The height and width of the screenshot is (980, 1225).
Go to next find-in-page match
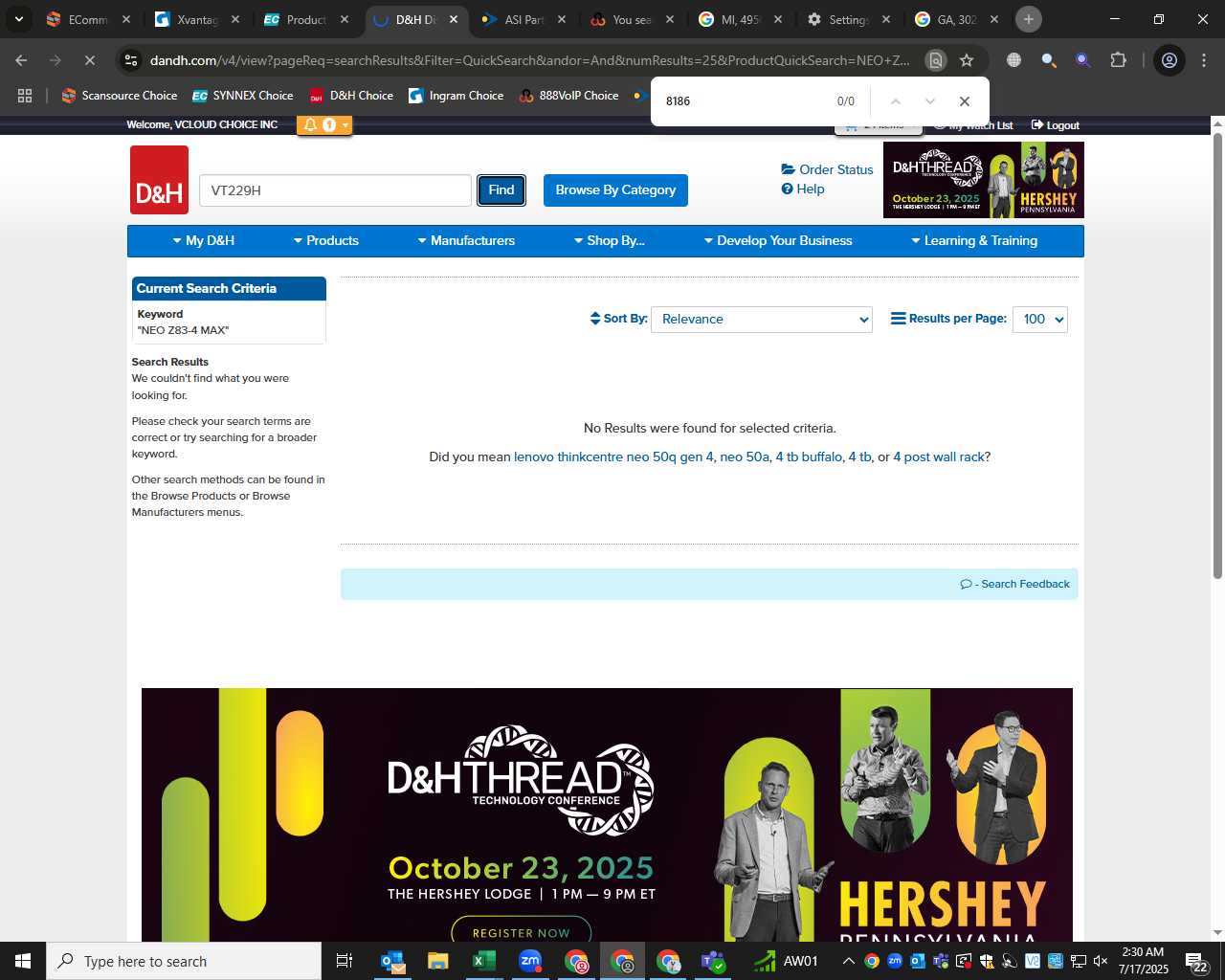click(930, 101)
